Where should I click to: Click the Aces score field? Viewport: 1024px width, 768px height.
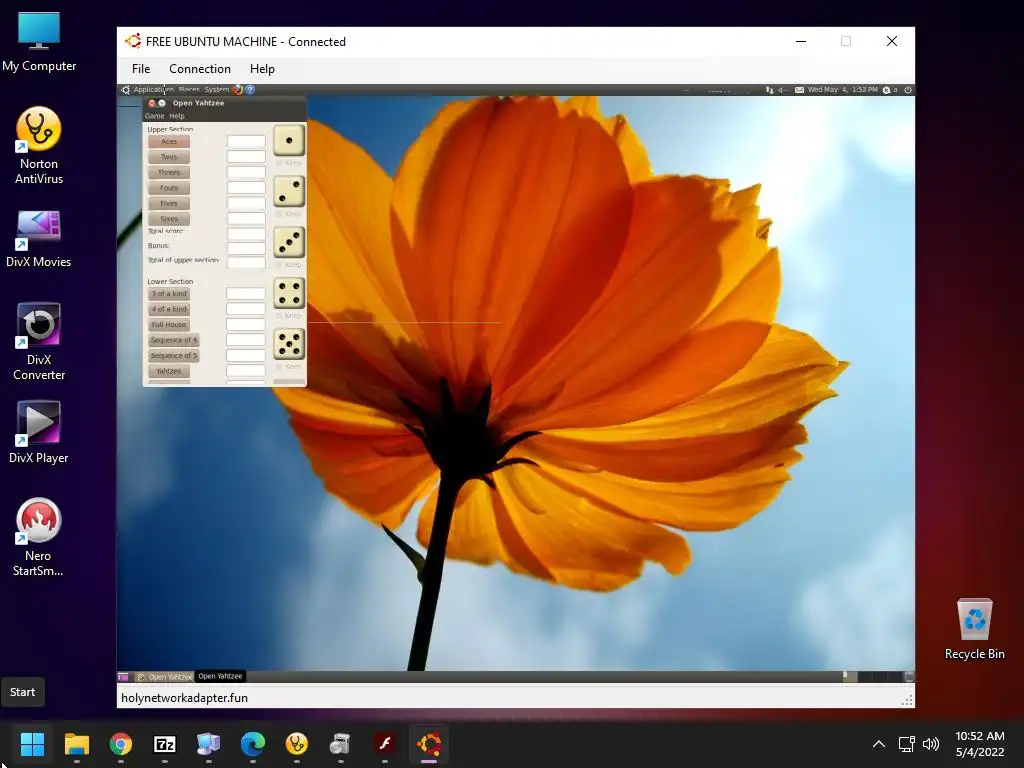(x=246, y=141)
